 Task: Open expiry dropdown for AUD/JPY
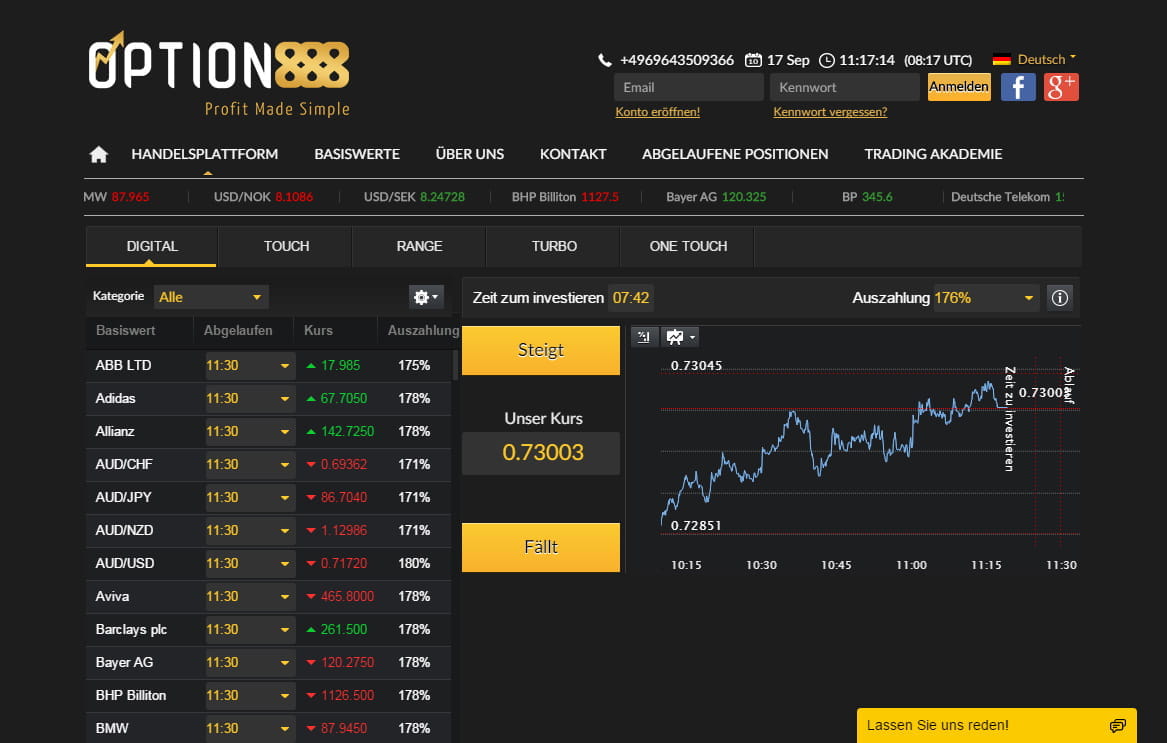250,497
